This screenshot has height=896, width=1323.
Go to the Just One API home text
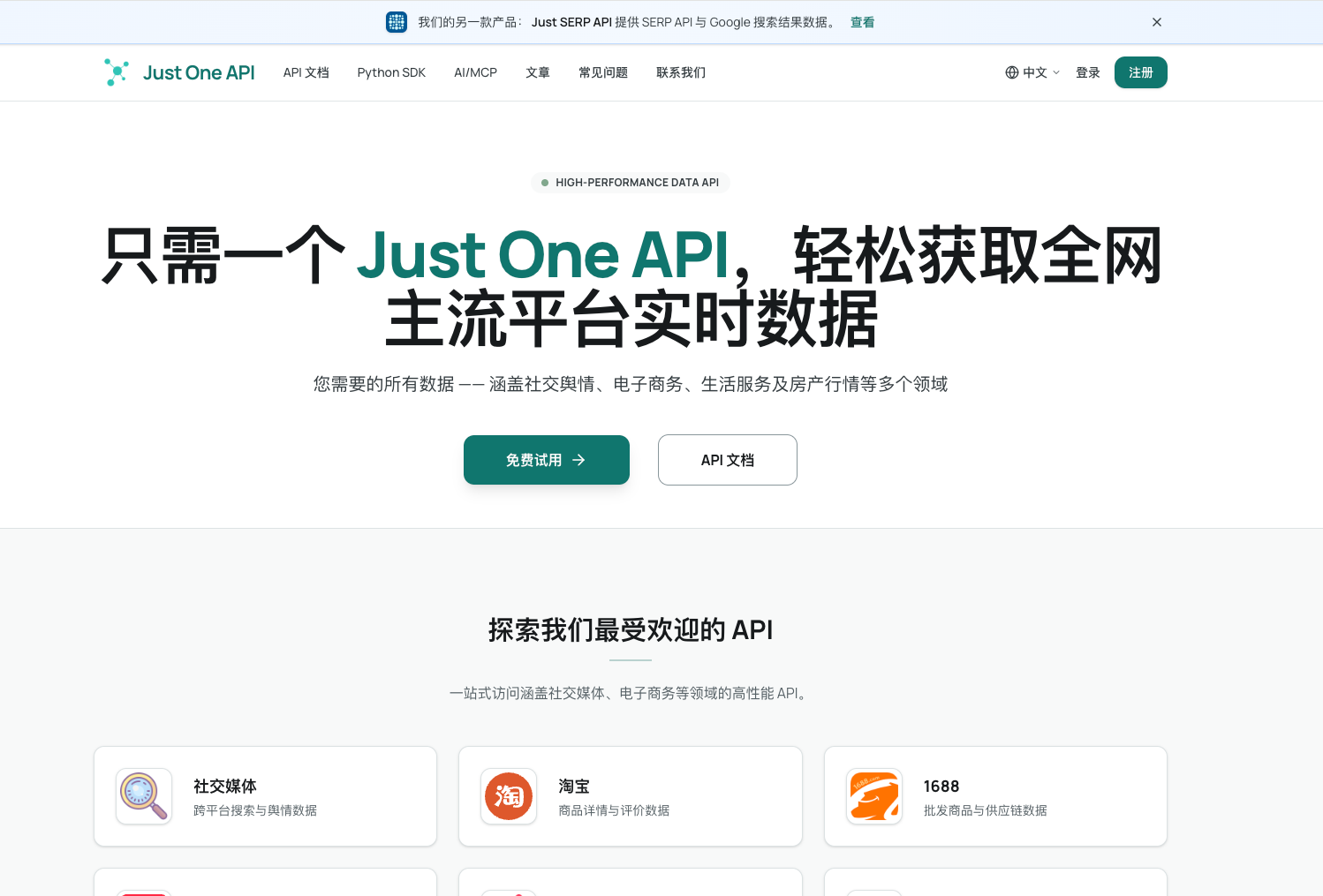(x=199, y=72)
